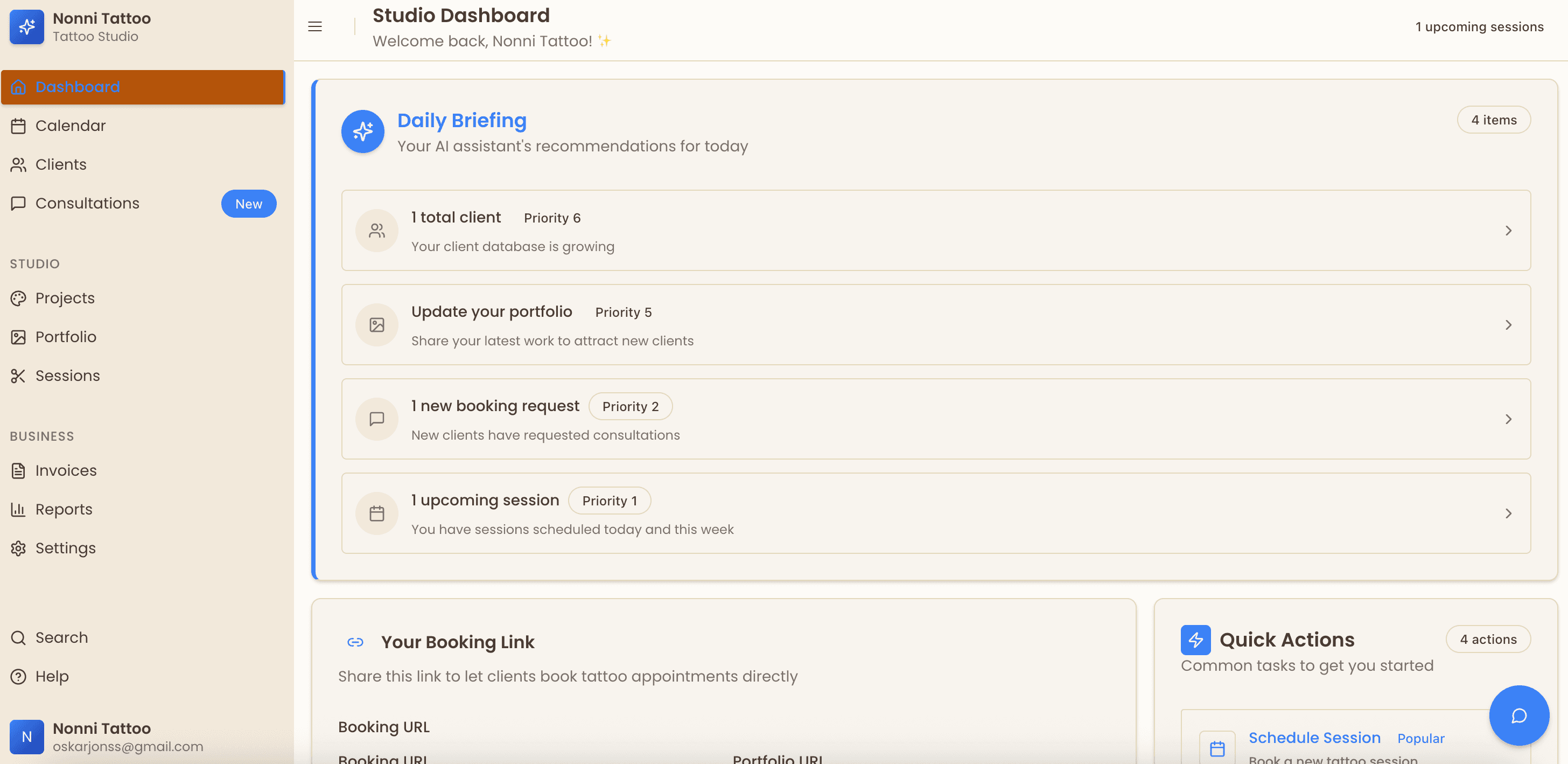Screen dimensions: 1568x764
Task: Open Consultations in the sidebar
Action: (87, 204)
